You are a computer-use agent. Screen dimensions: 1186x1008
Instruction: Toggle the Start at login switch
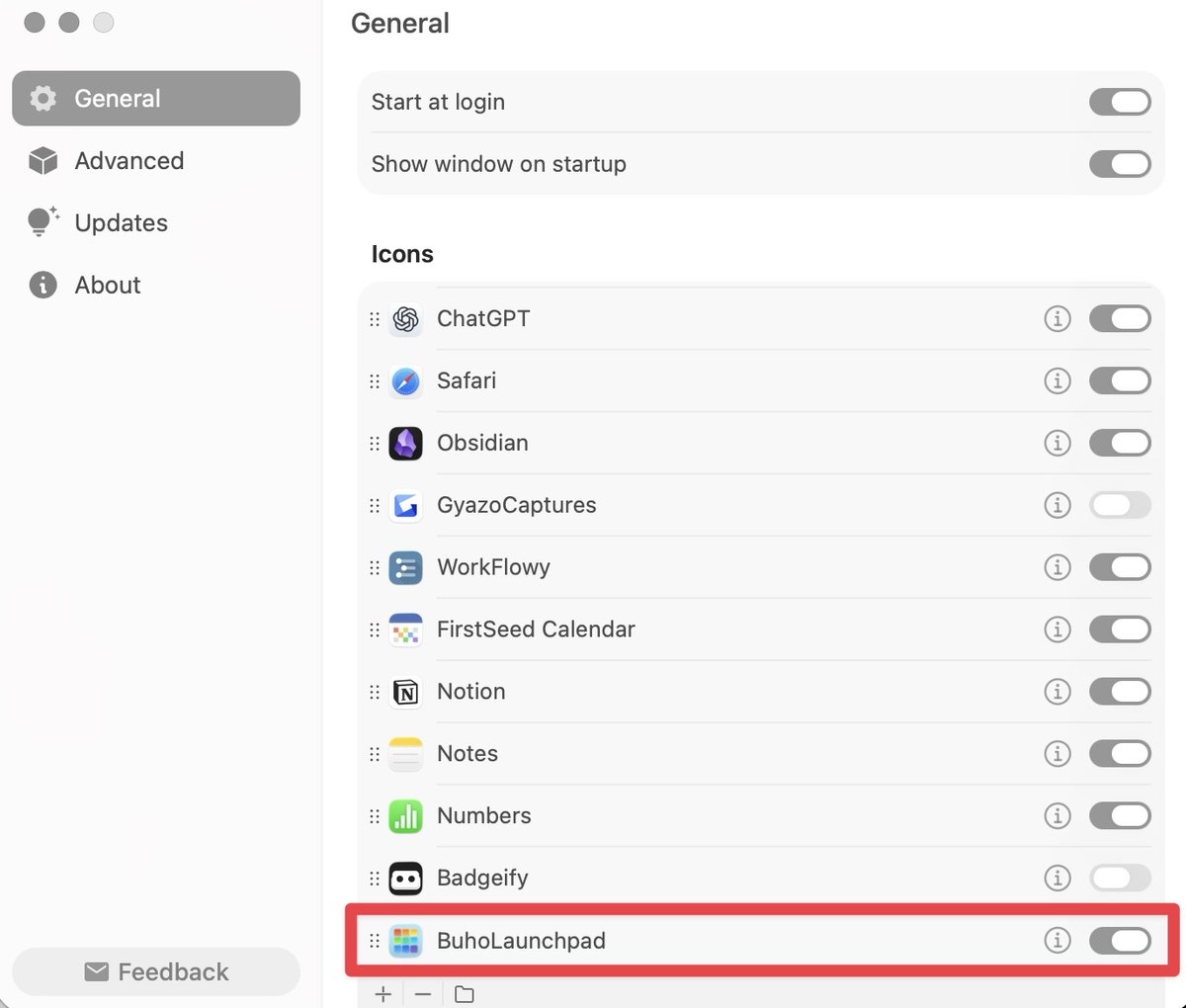tap(1119, 102)
